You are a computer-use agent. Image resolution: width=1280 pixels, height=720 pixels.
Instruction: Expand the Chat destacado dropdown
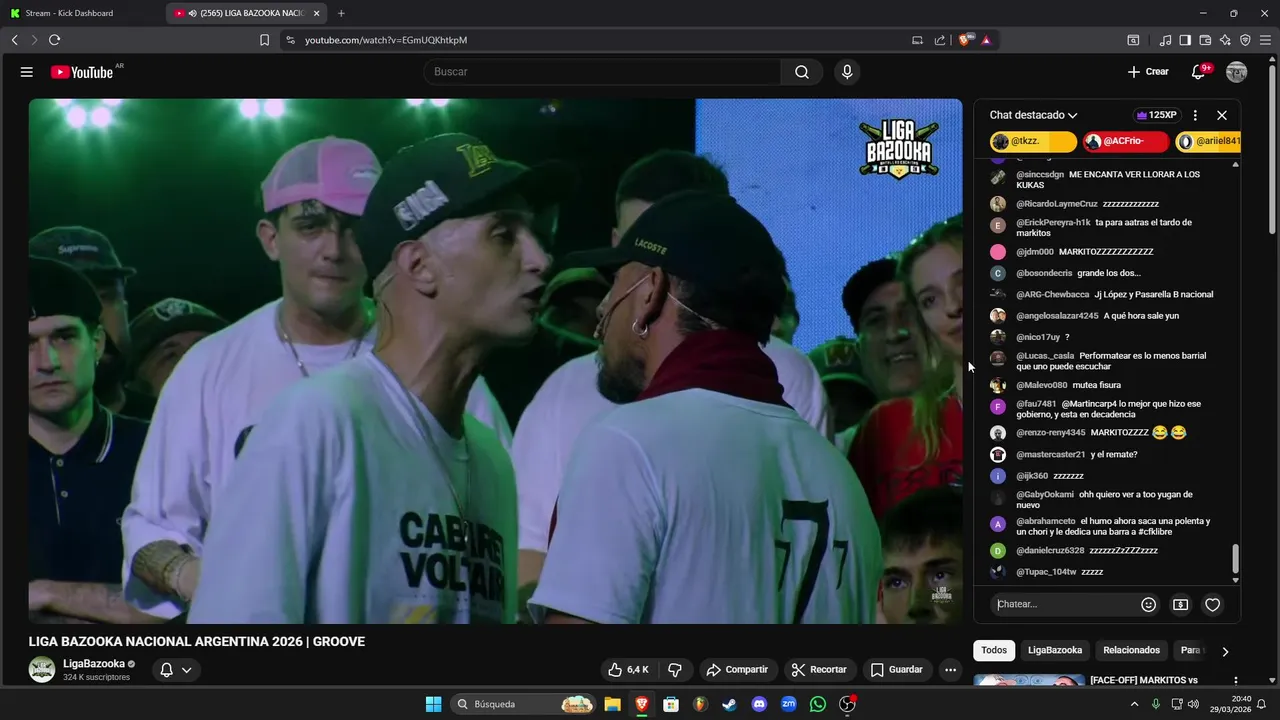(1033, 115)
